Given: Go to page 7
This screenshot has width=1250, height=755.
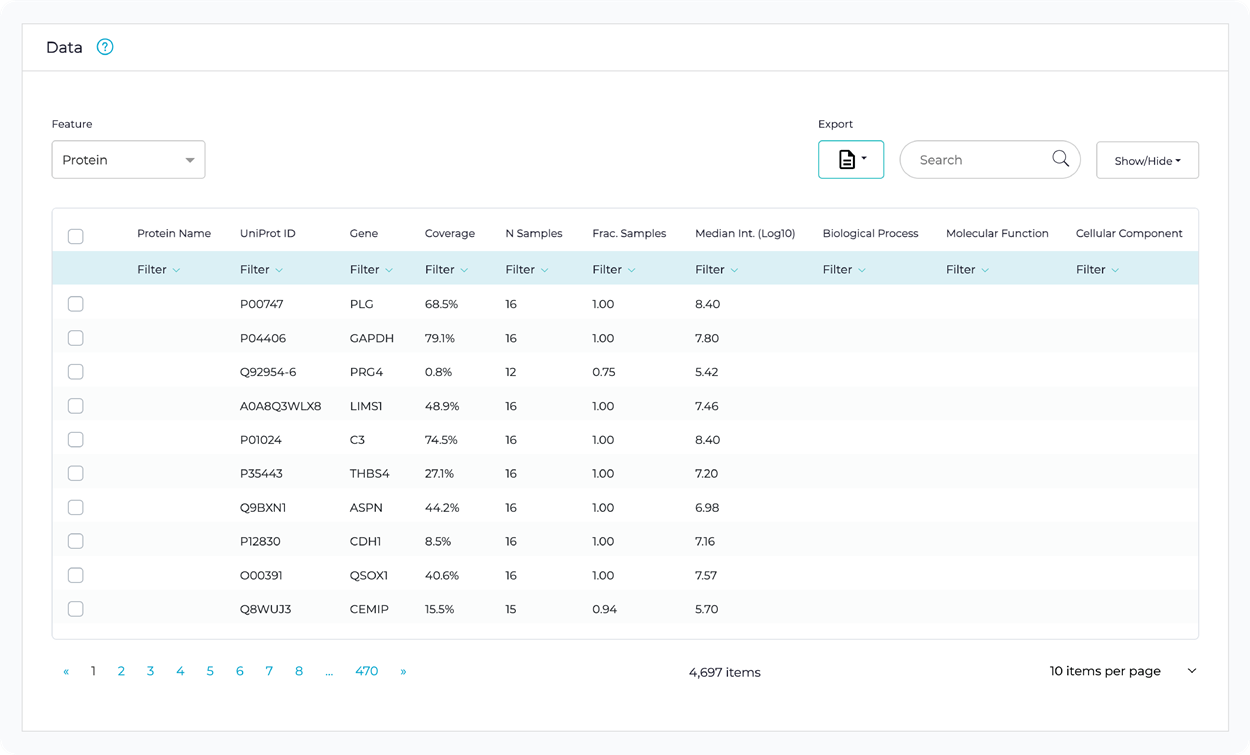Looking at the screenshot, I should pyautogui.click(x=269, y=671).
